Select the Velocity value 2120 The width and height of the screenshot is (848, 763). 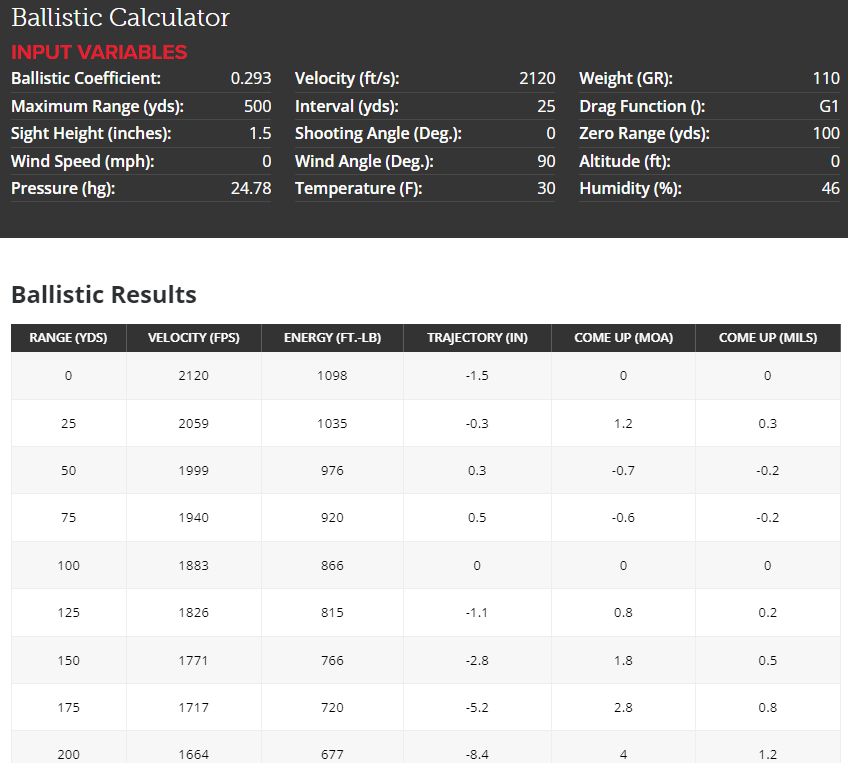[x=537, y=78]
